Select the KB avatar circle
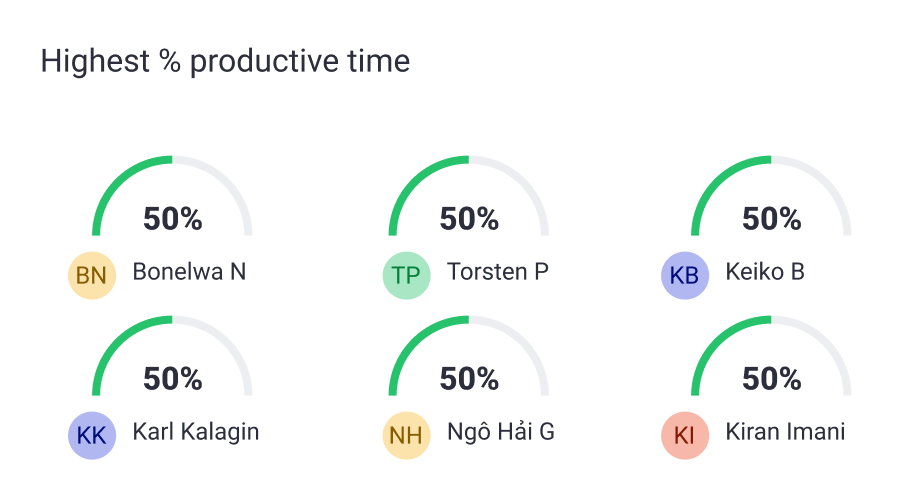Screen dimensions: 908x499 685,276
